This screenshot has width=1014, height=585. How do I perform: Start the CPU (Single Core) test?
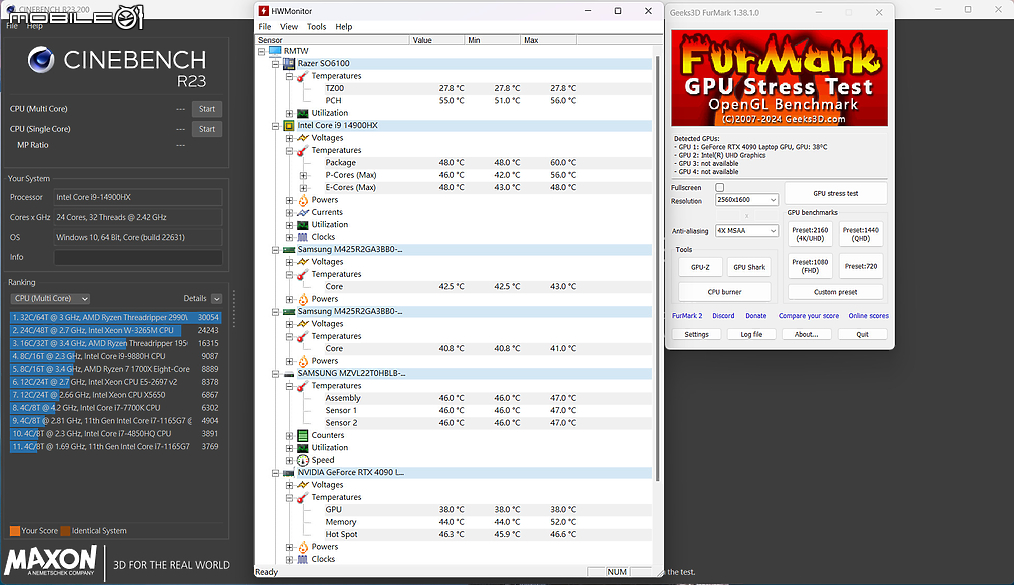click(207, 129)
